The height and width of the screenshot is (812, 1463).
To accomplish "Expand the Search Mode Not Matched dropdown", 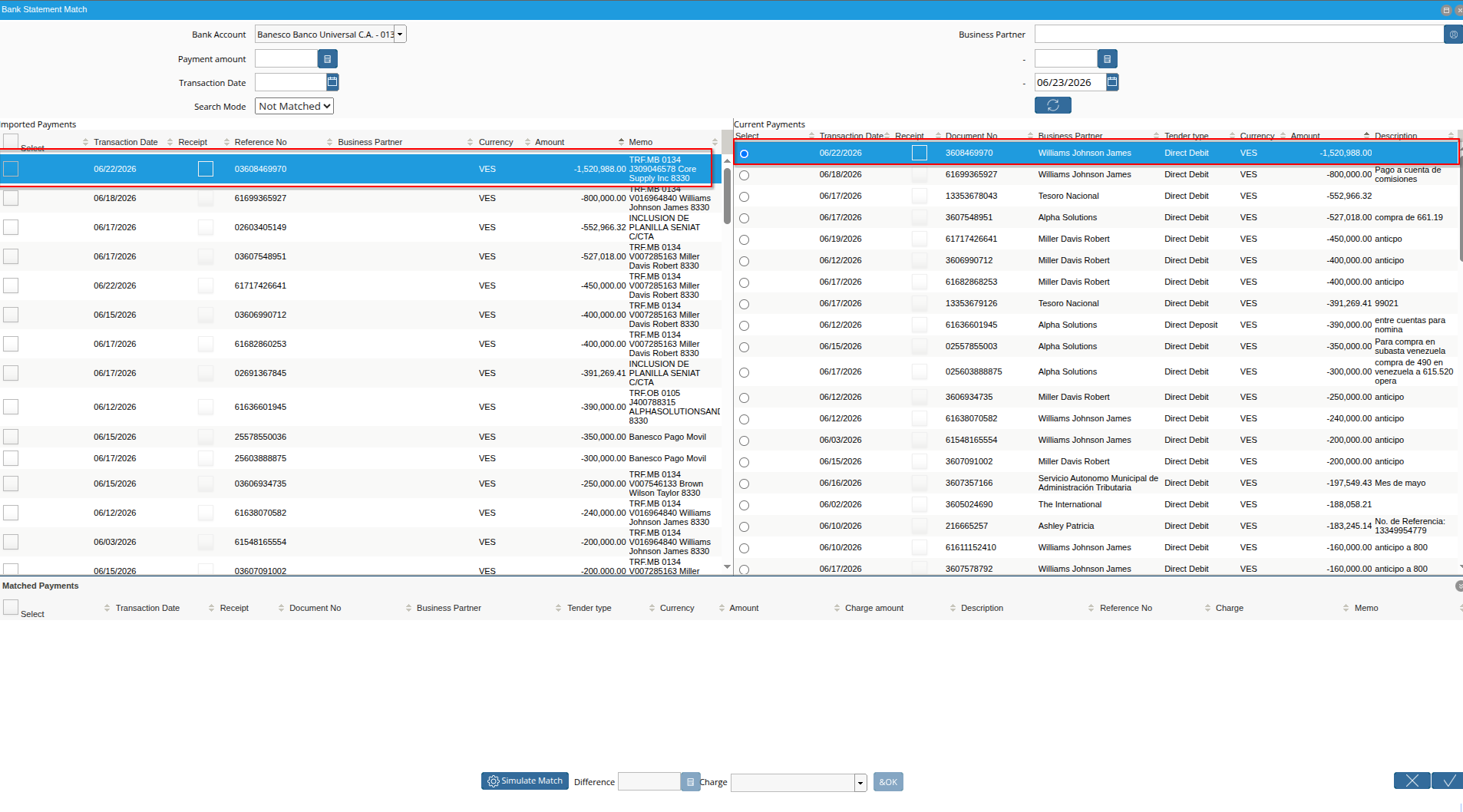I will pos(294,107).
